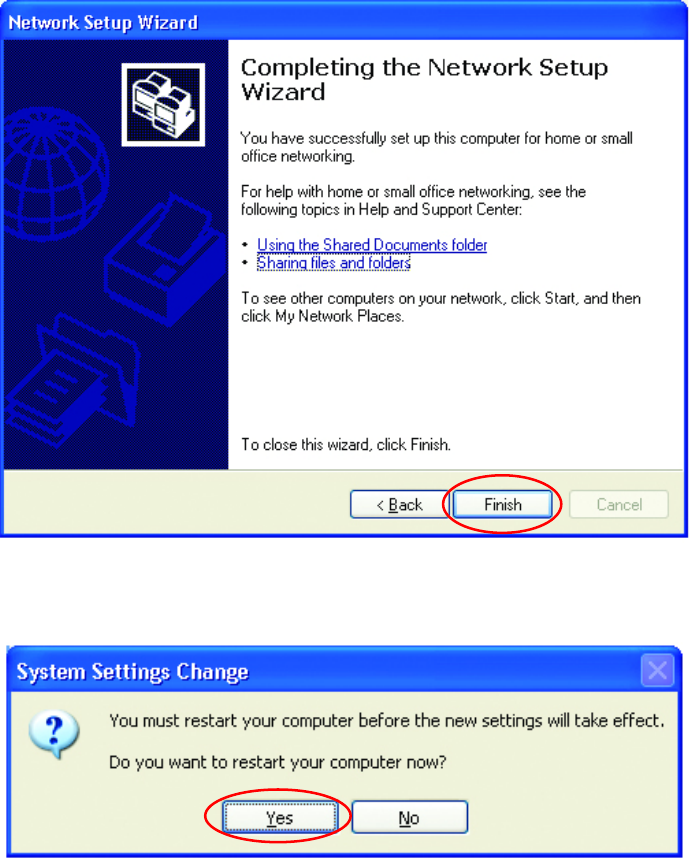Click the question mark balloon icon
This screenshot has height=859, width=691.
point(54,735)
